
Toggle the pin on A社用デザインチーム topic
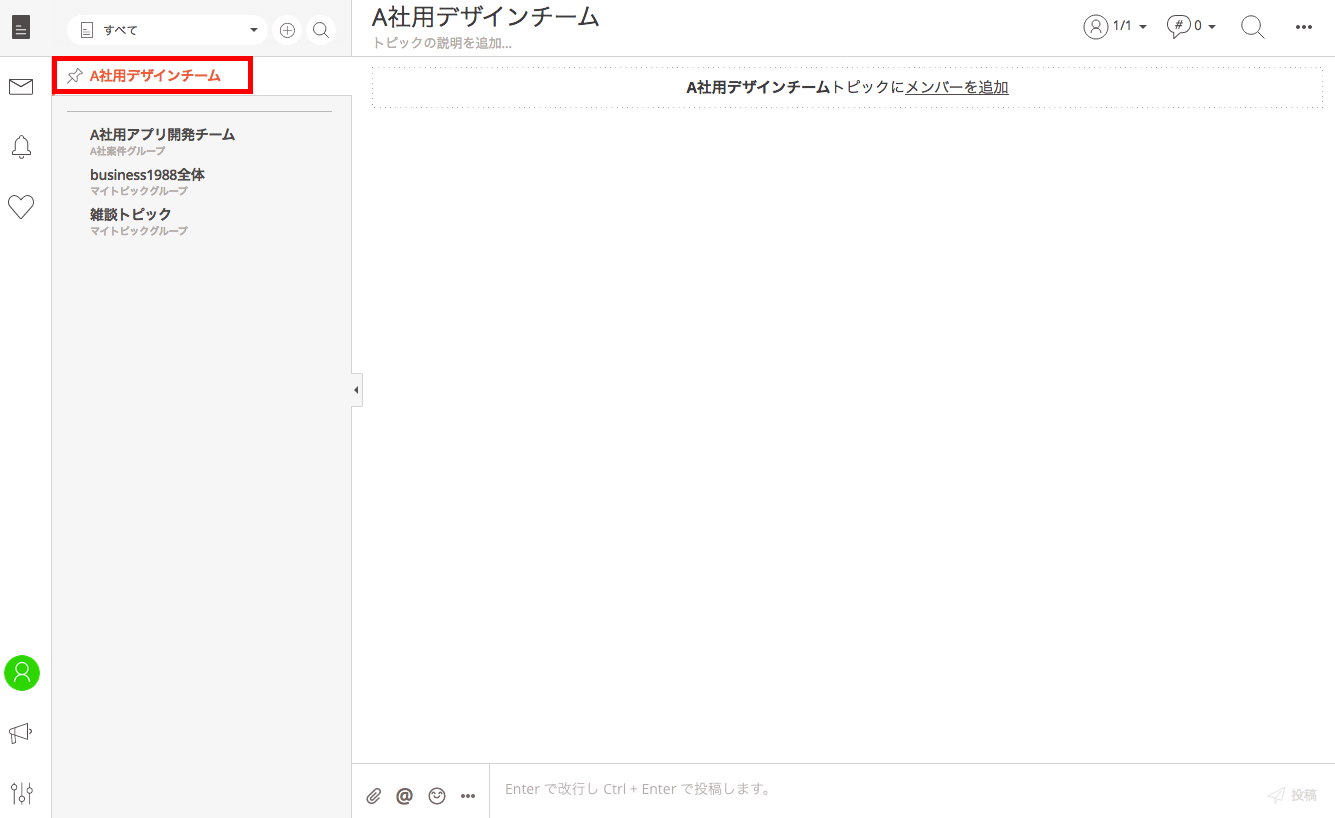point(74,76)
